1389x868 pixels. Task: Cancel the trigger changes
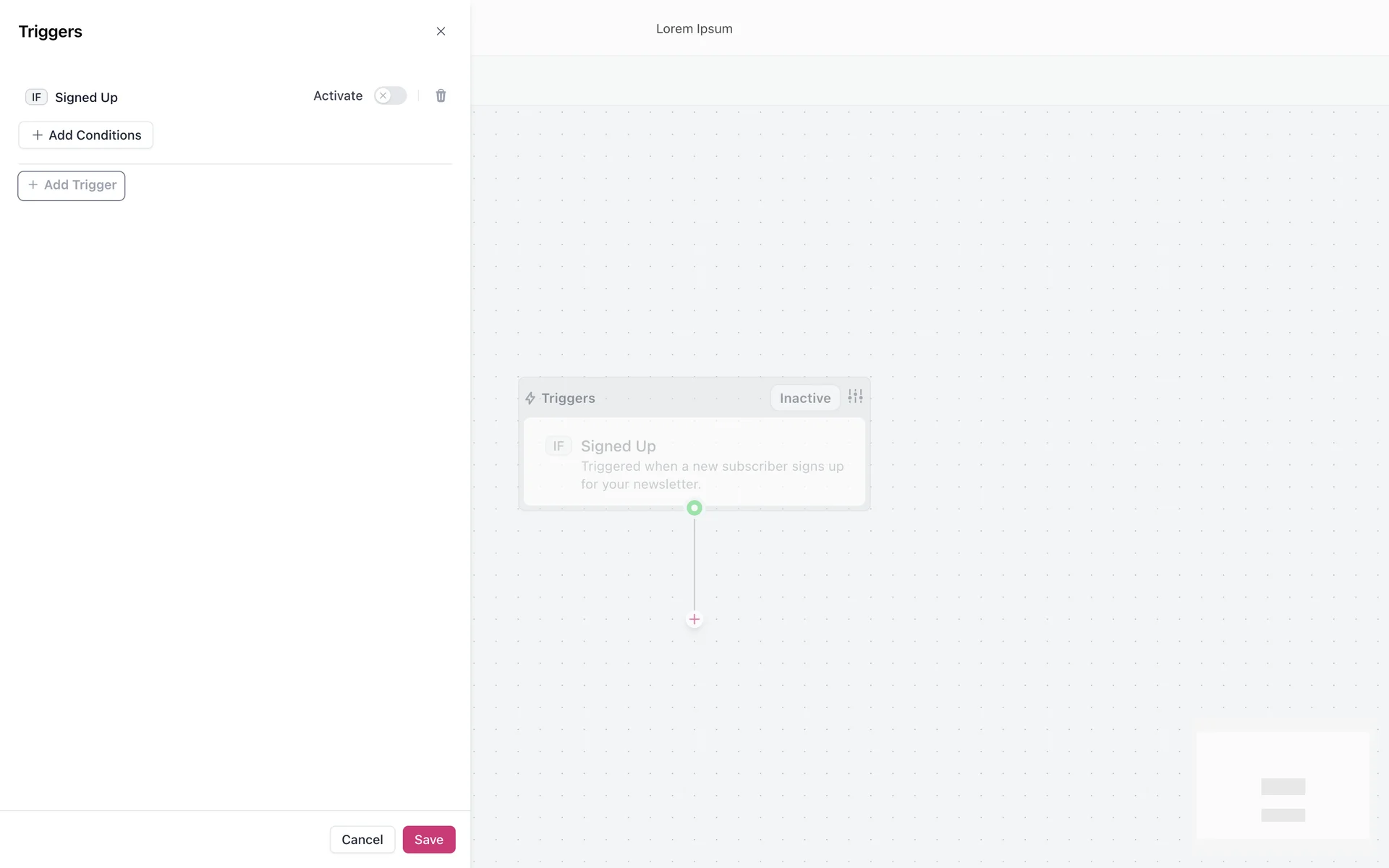[362, 839]
